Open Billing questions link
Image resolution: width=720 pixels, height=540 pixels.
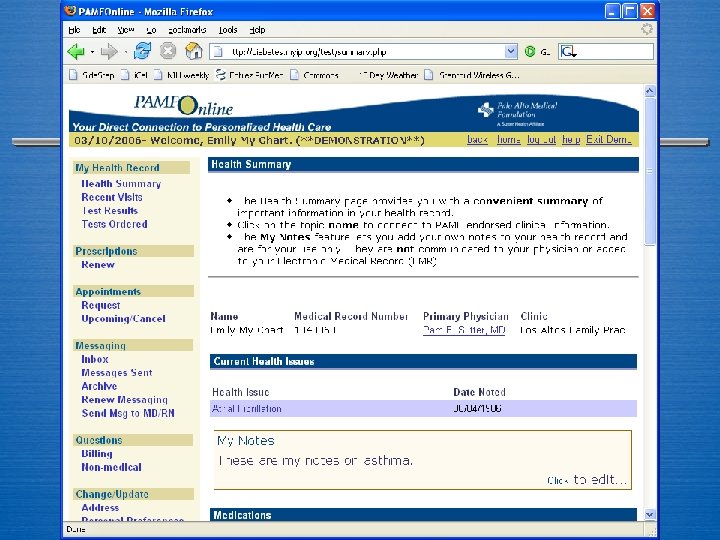(96, 454)
